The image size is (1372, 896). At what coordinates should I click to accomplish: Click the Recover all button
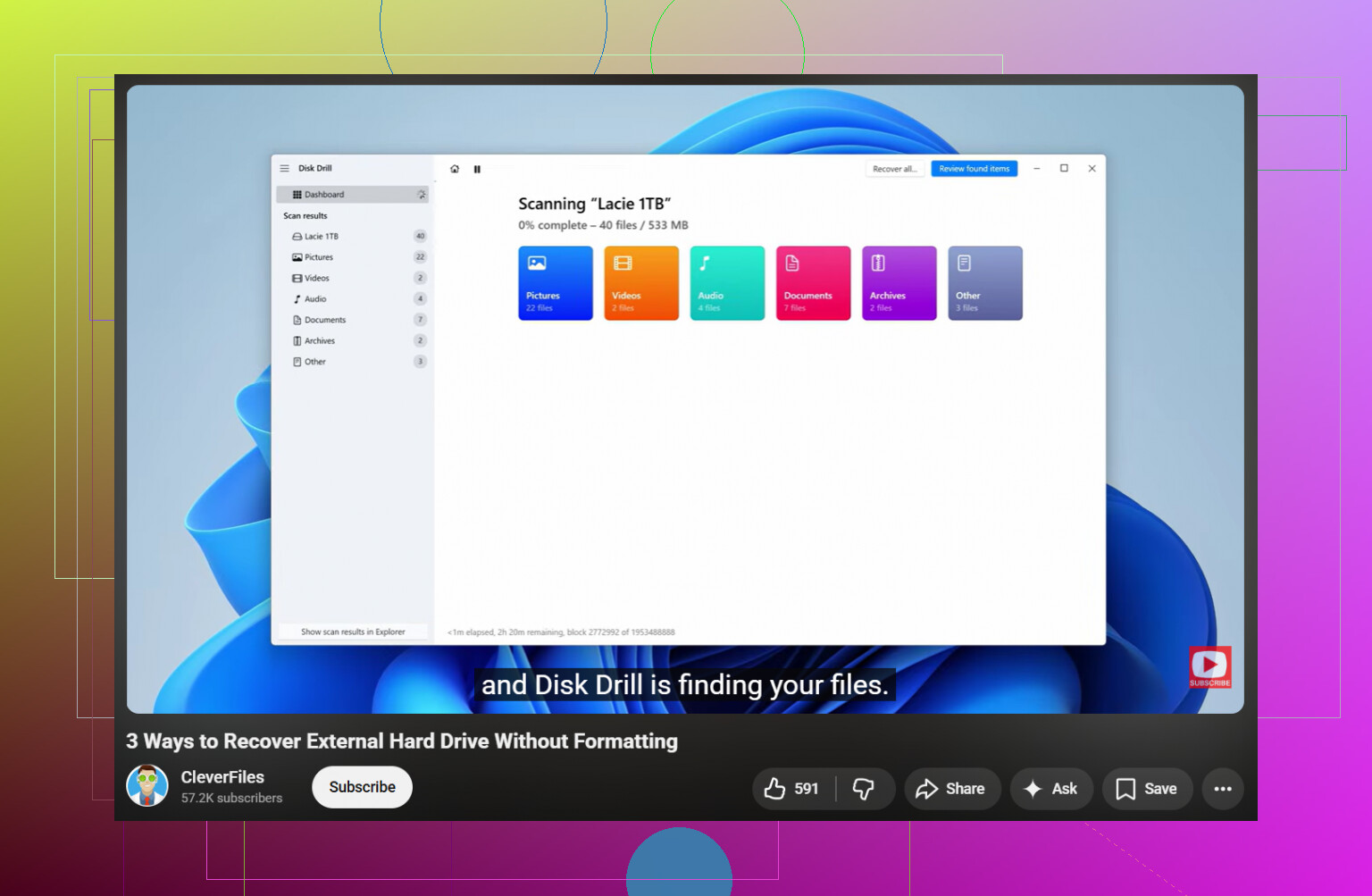(894, 169)
